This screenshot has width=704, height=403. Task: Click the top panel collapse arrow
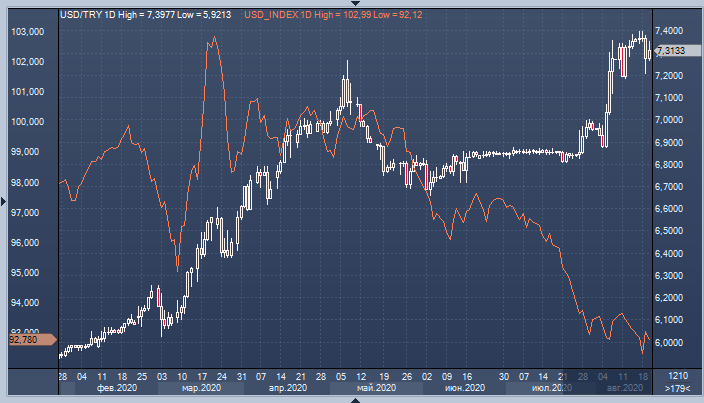[355, 4]
